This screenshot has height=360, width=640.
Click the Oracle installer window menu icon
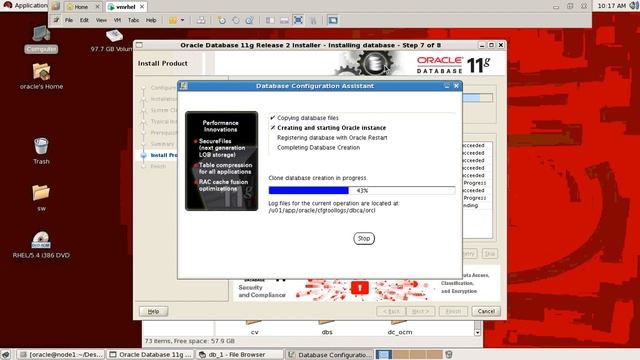coord(140,45)
